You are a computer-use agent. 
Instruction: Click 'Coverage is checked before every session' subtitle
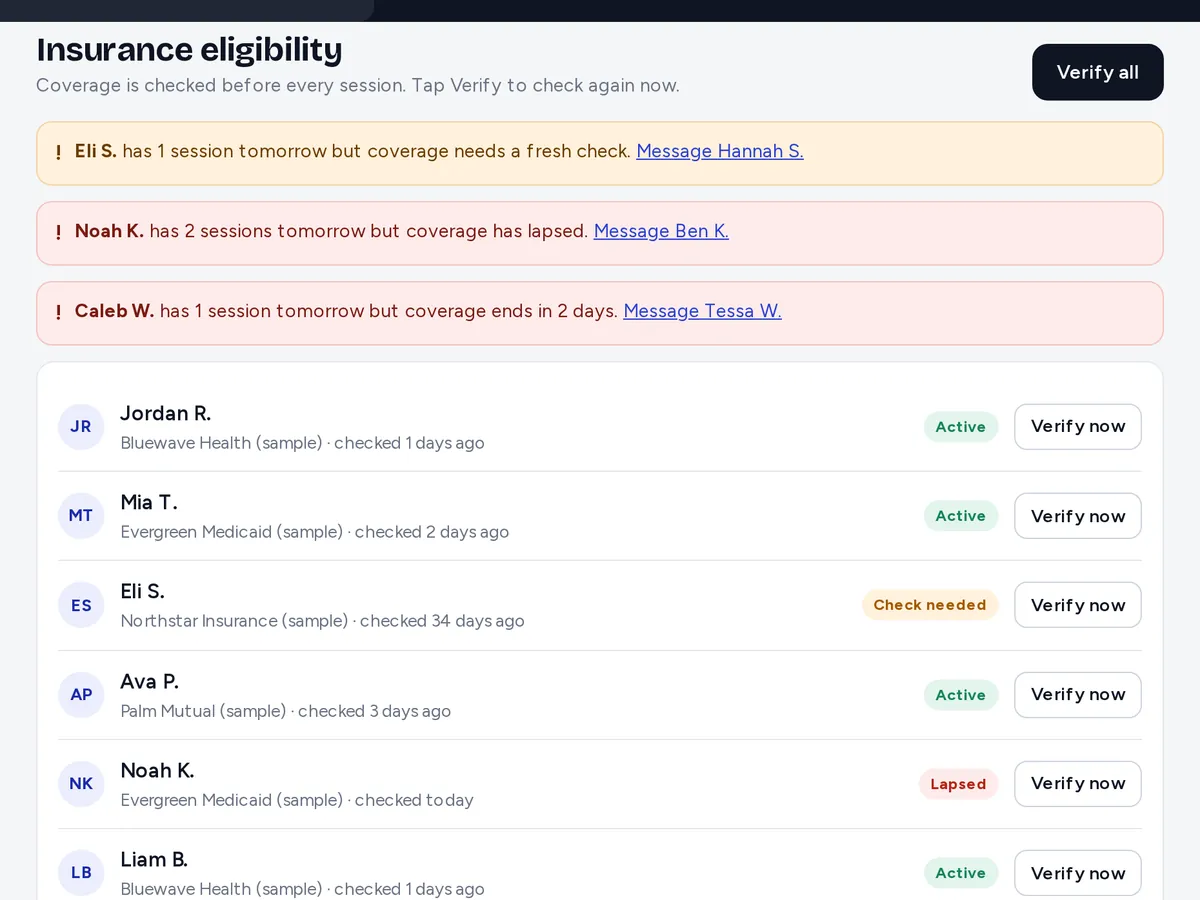(x=358, y=85)
